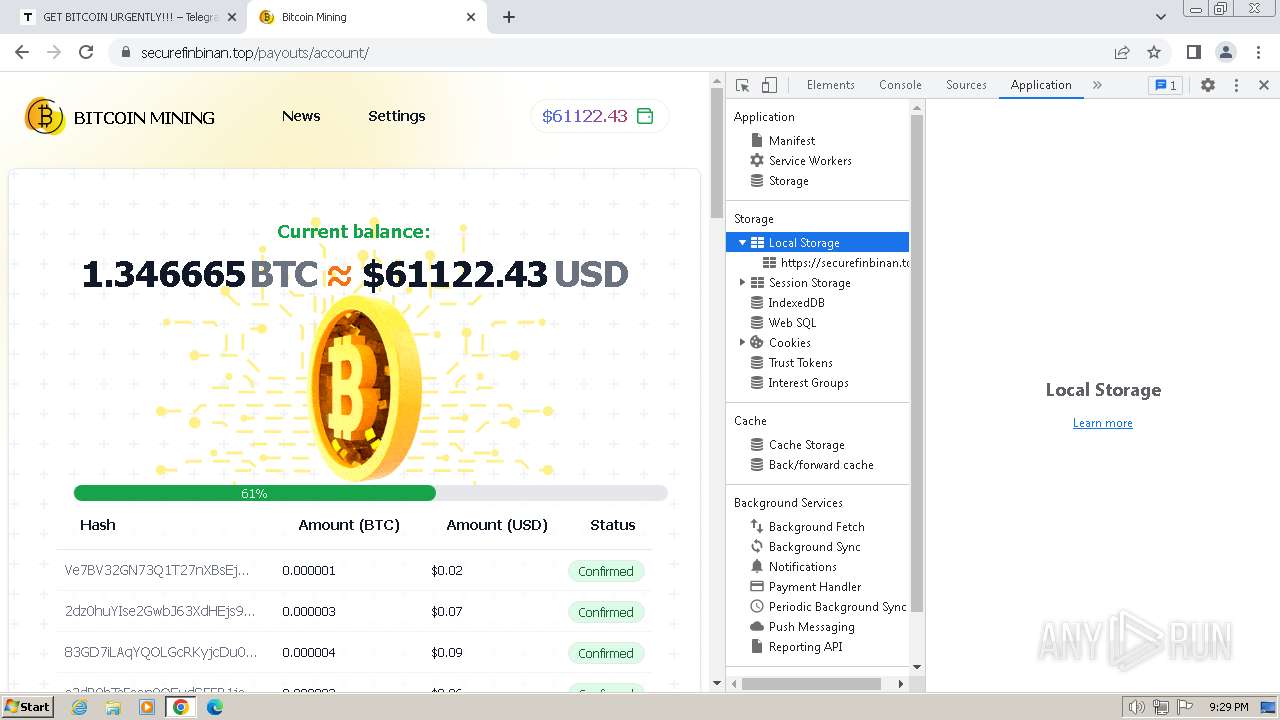Click the inspect element picker icon

pos(742,85)
